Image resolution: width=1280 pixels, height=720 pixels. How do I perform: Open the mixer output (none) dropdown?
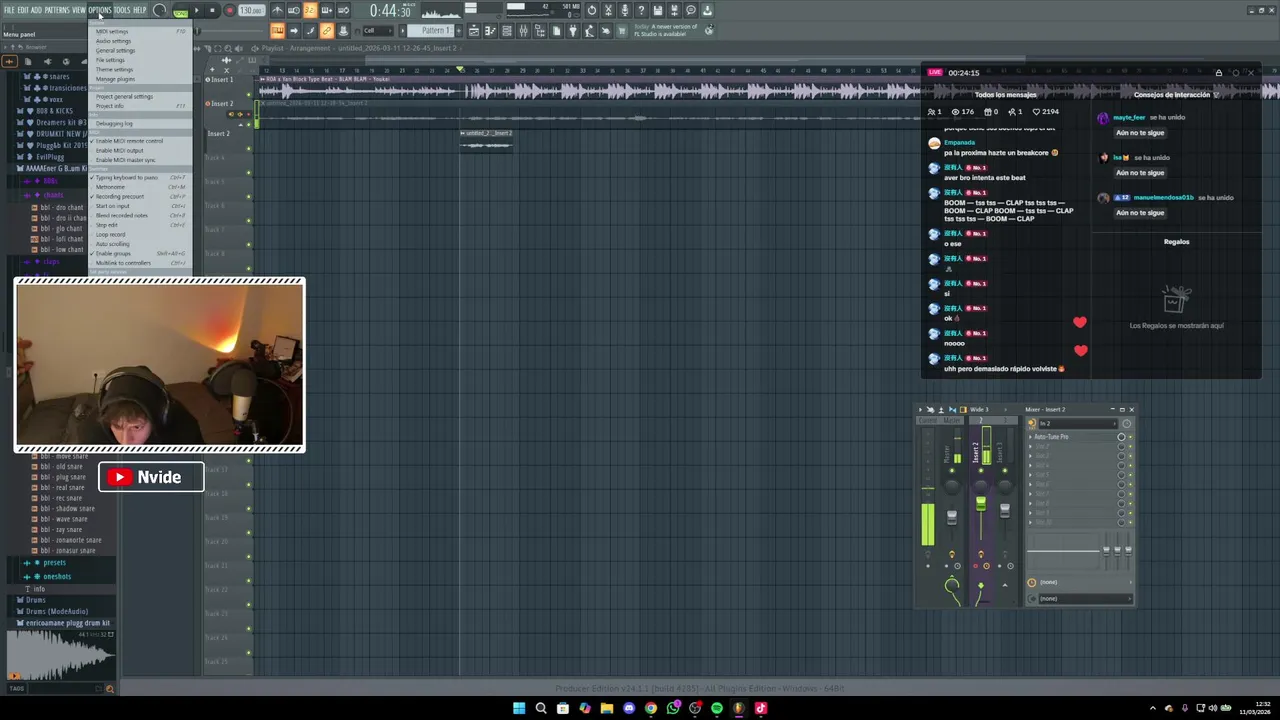coord(1086,599)
